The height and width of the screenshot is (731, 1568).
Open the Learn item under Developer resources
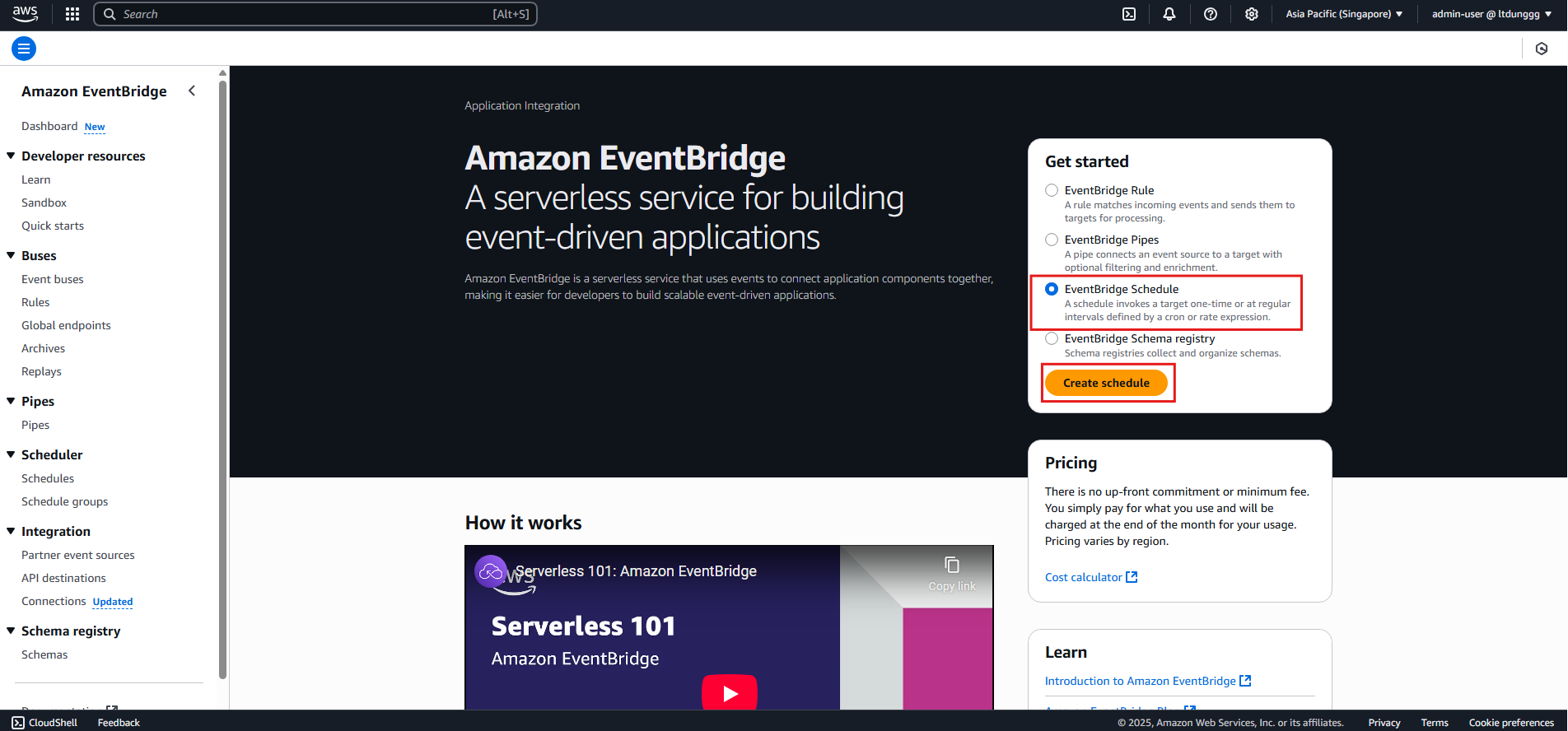[x=35, y=179]
